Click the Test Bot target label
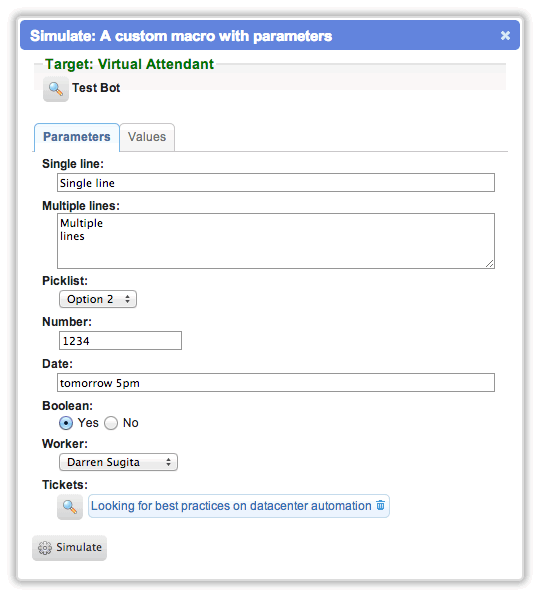 (96, 88)
